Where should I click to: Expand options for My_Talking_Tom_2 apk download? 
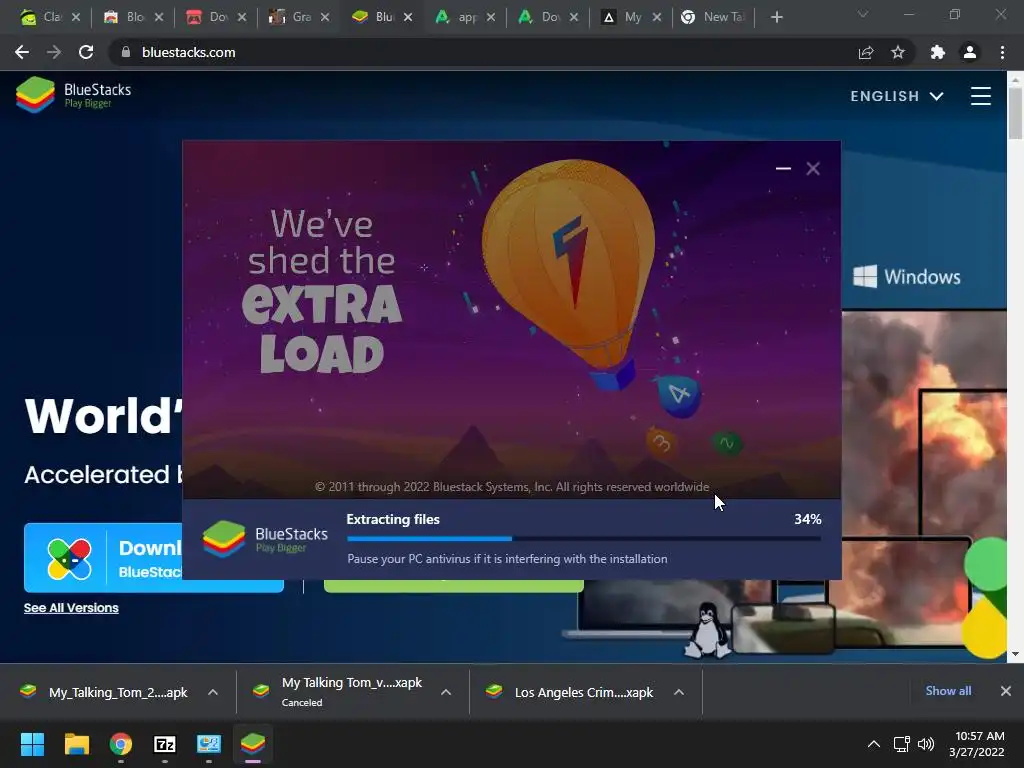[x=213, y=692]
